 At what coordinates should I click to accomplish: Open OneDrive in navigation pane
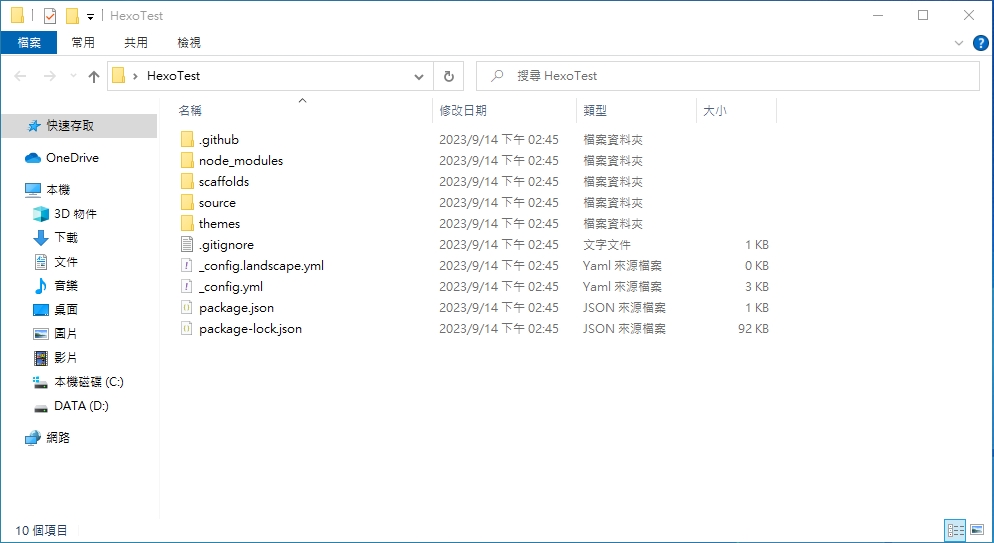[61, 158]
